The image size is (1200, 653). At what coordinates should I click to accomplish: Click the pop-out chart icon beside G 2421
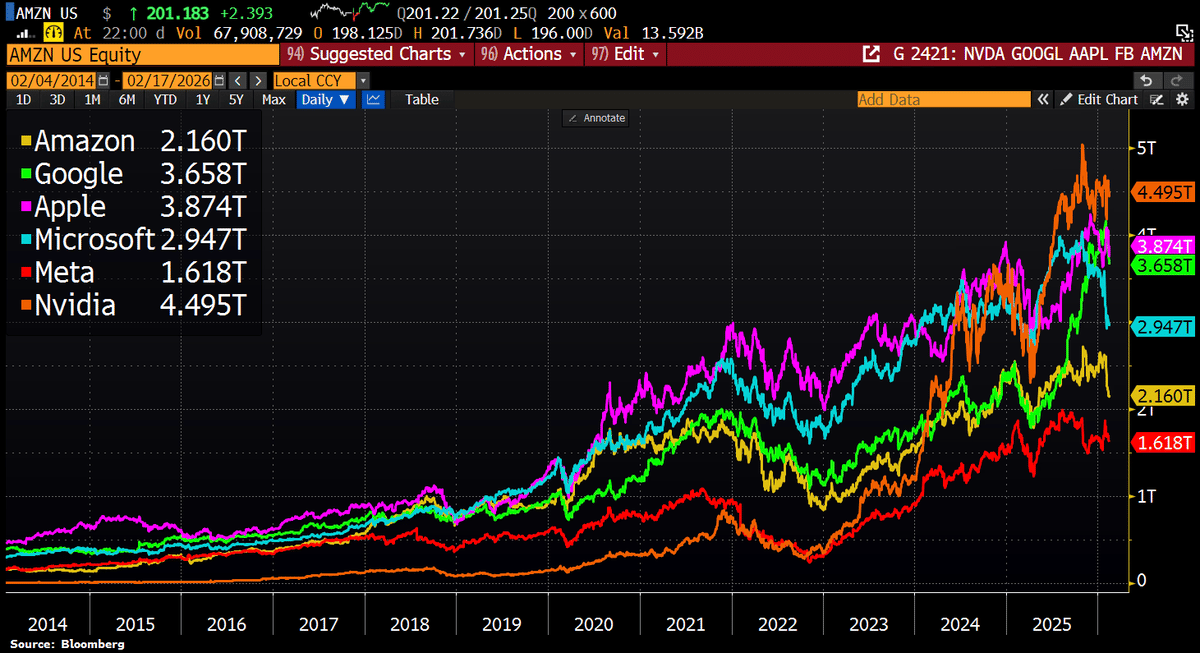coord(872,54)
